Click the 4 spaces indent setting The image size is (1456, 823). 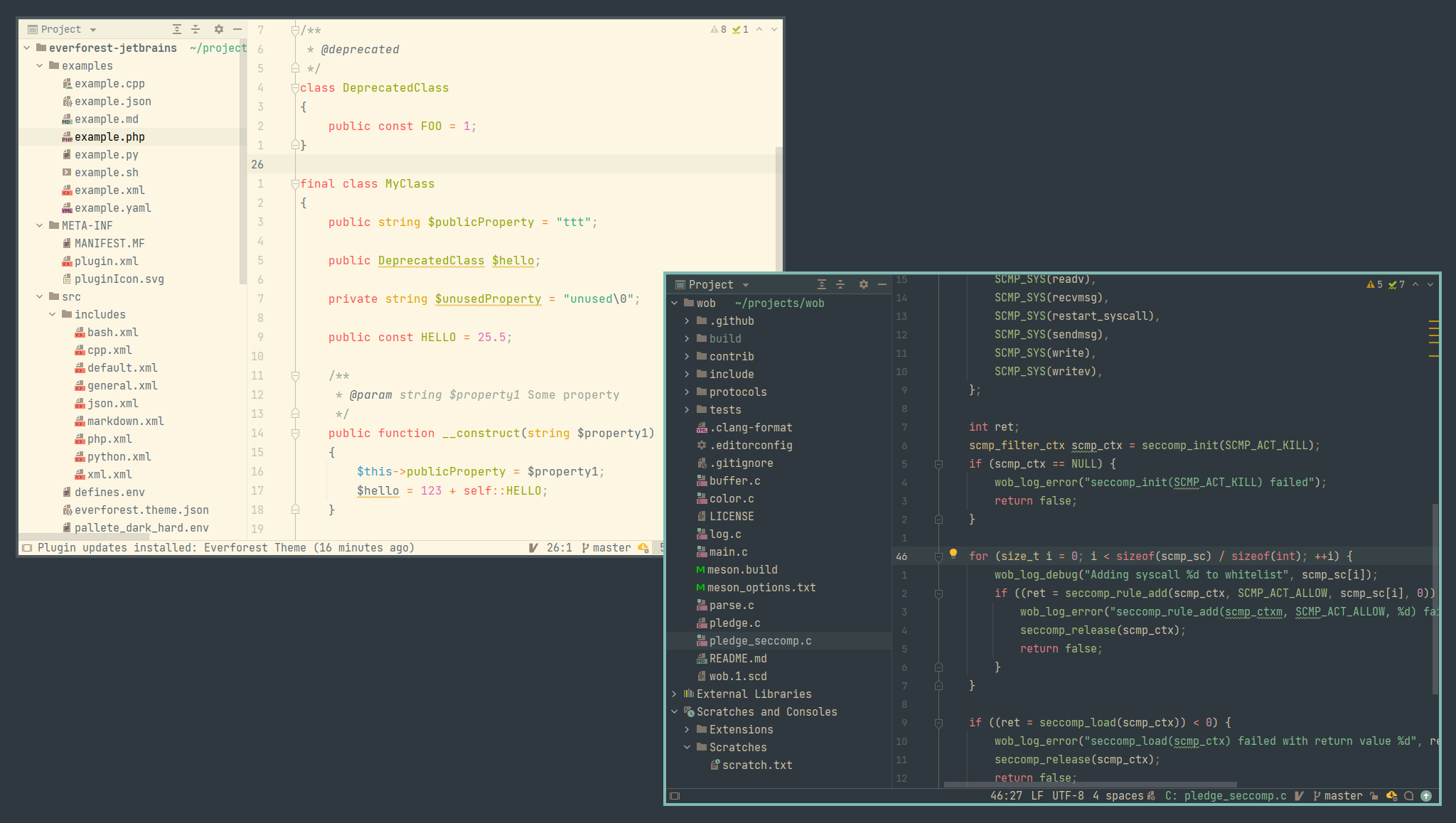coord(1118,796)
